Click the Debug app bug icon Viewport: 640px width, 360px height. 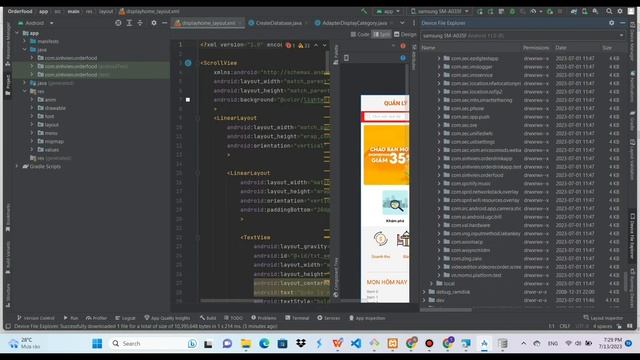(x=512, y=11)
